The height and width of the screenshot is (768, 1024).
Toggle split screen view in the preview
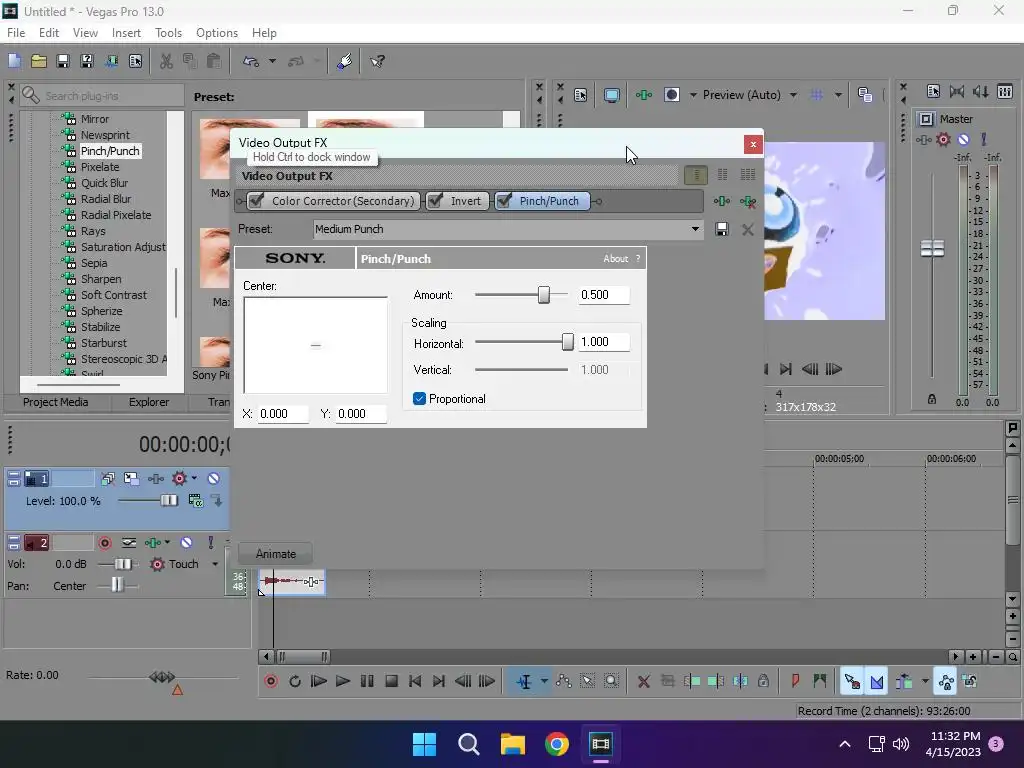pyautogui.click(x=671, y=95)
